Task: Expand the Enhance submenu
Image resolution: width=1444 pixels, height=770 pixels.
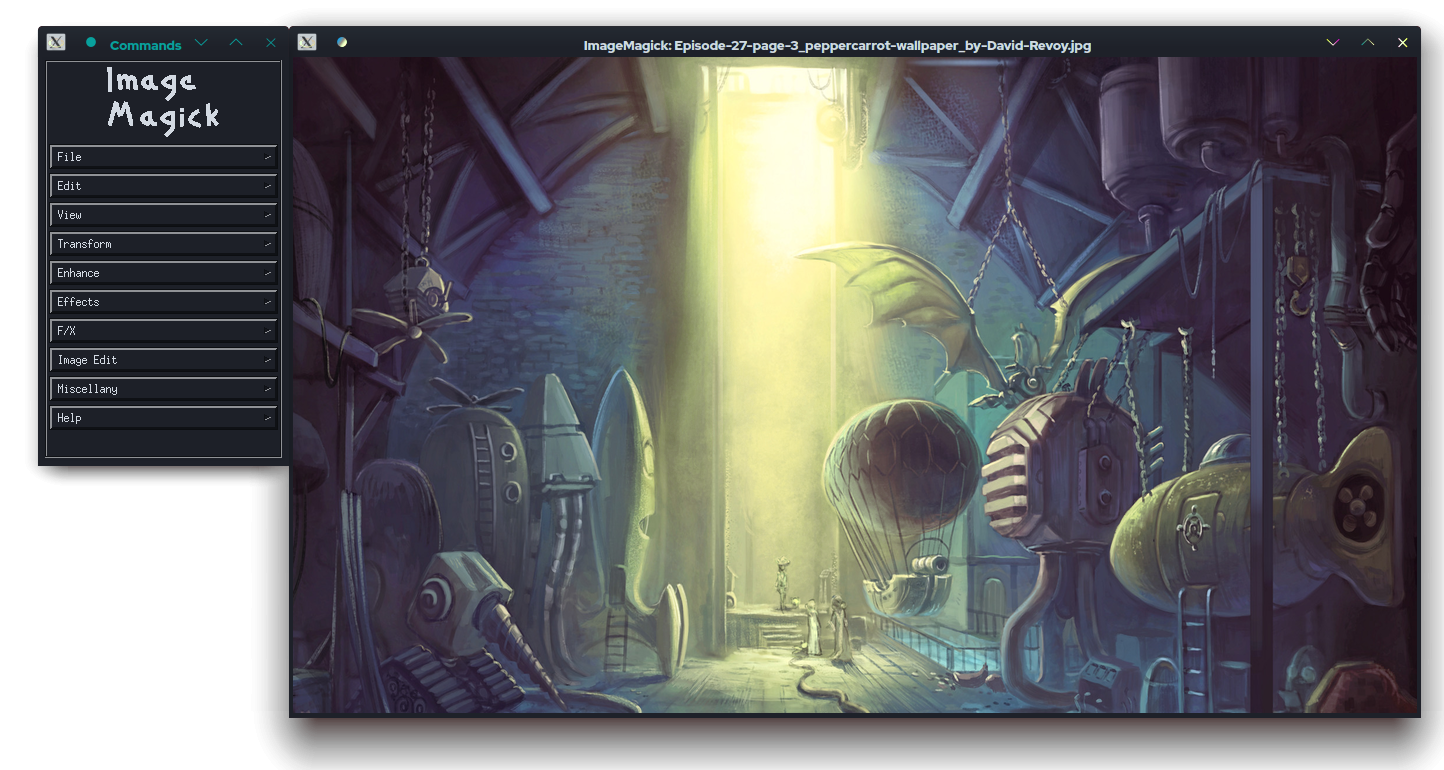Action: click(163, 273)
